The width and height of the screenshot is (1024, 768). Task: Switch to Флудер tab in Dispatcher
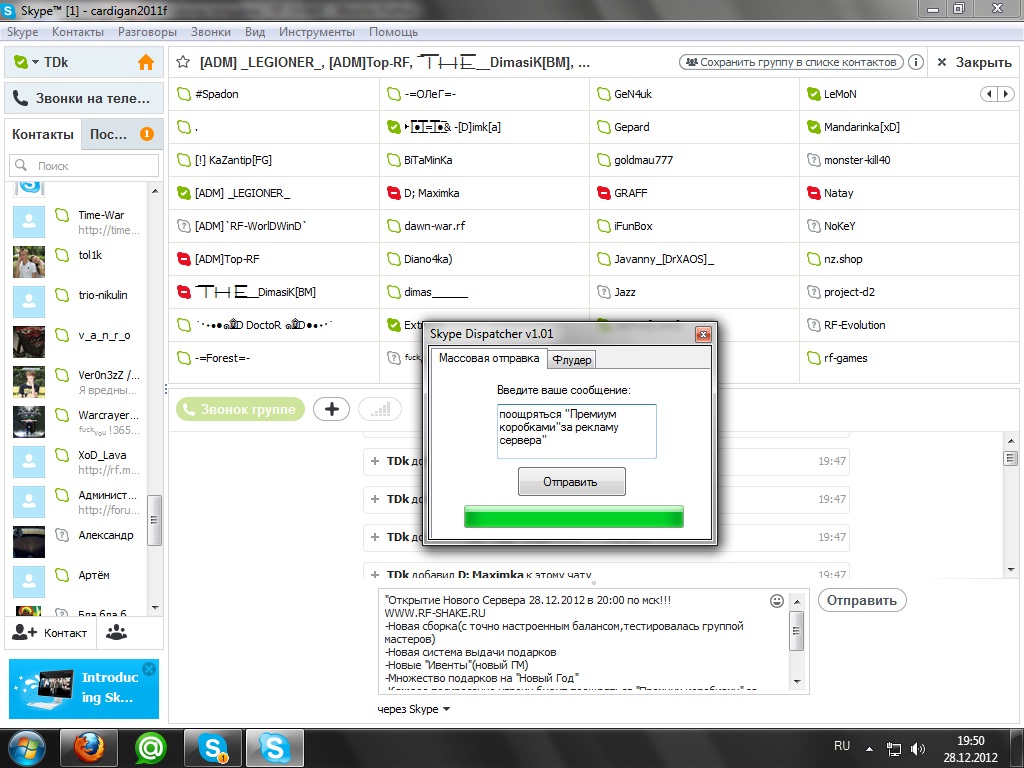[572, 360]
